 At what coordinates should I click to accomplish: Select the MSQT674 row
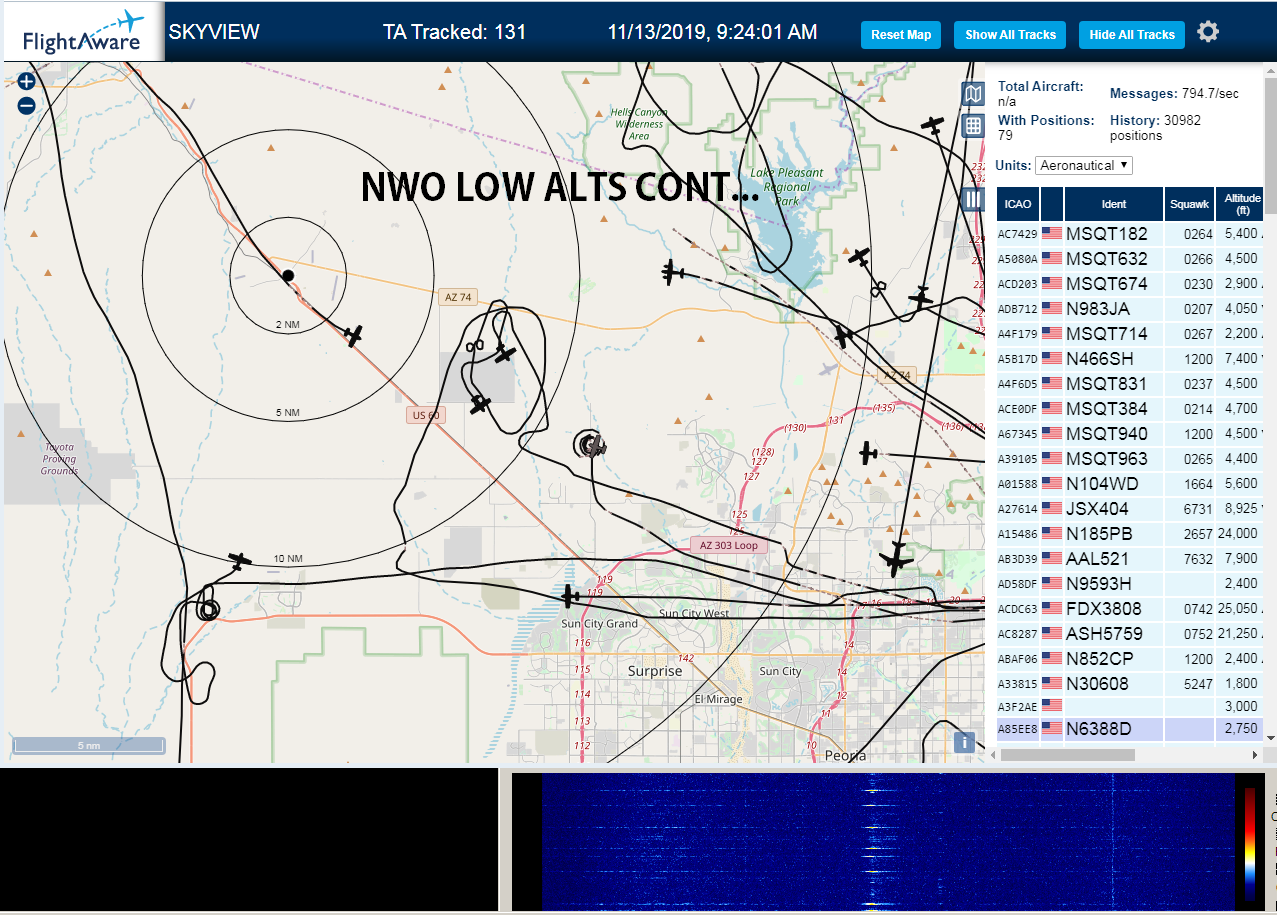(x=1130, y=284)
